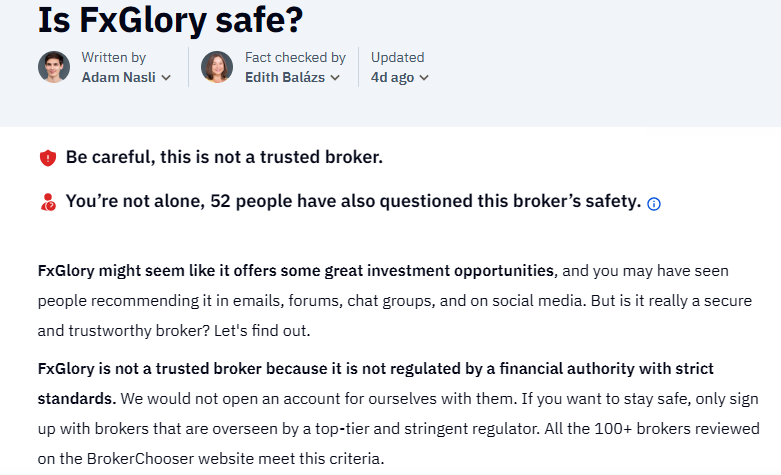Click the blue info icon after safety statement

point(653,204)
